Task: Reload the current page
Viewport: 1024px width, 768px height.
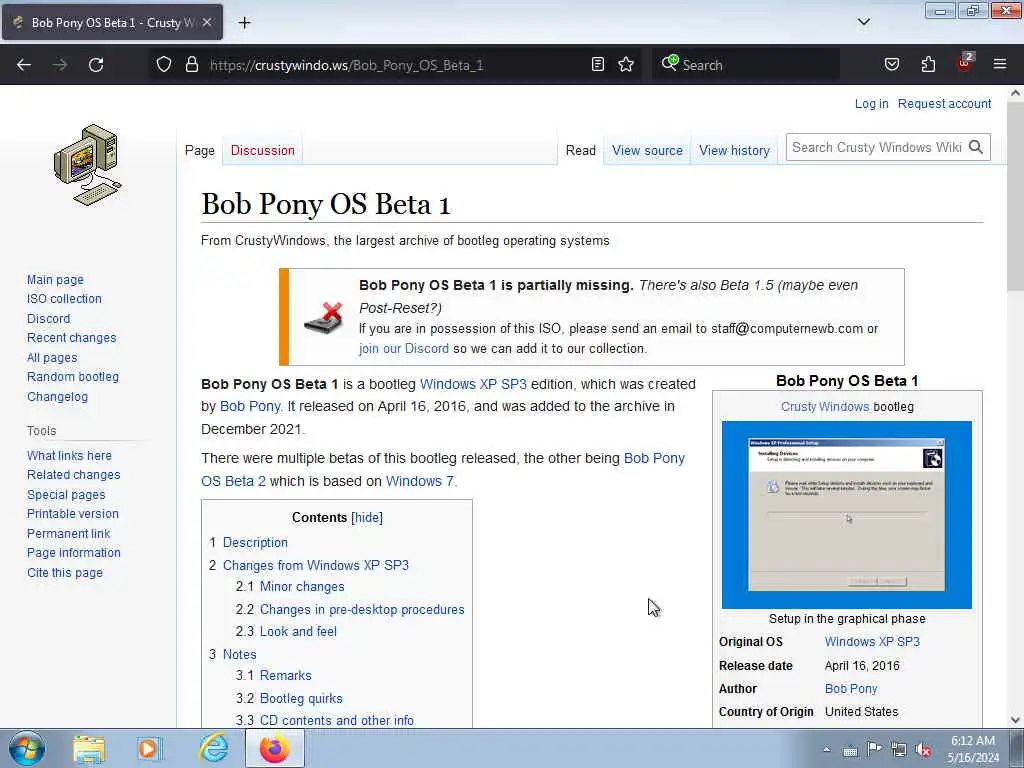Action: point(96,65)
